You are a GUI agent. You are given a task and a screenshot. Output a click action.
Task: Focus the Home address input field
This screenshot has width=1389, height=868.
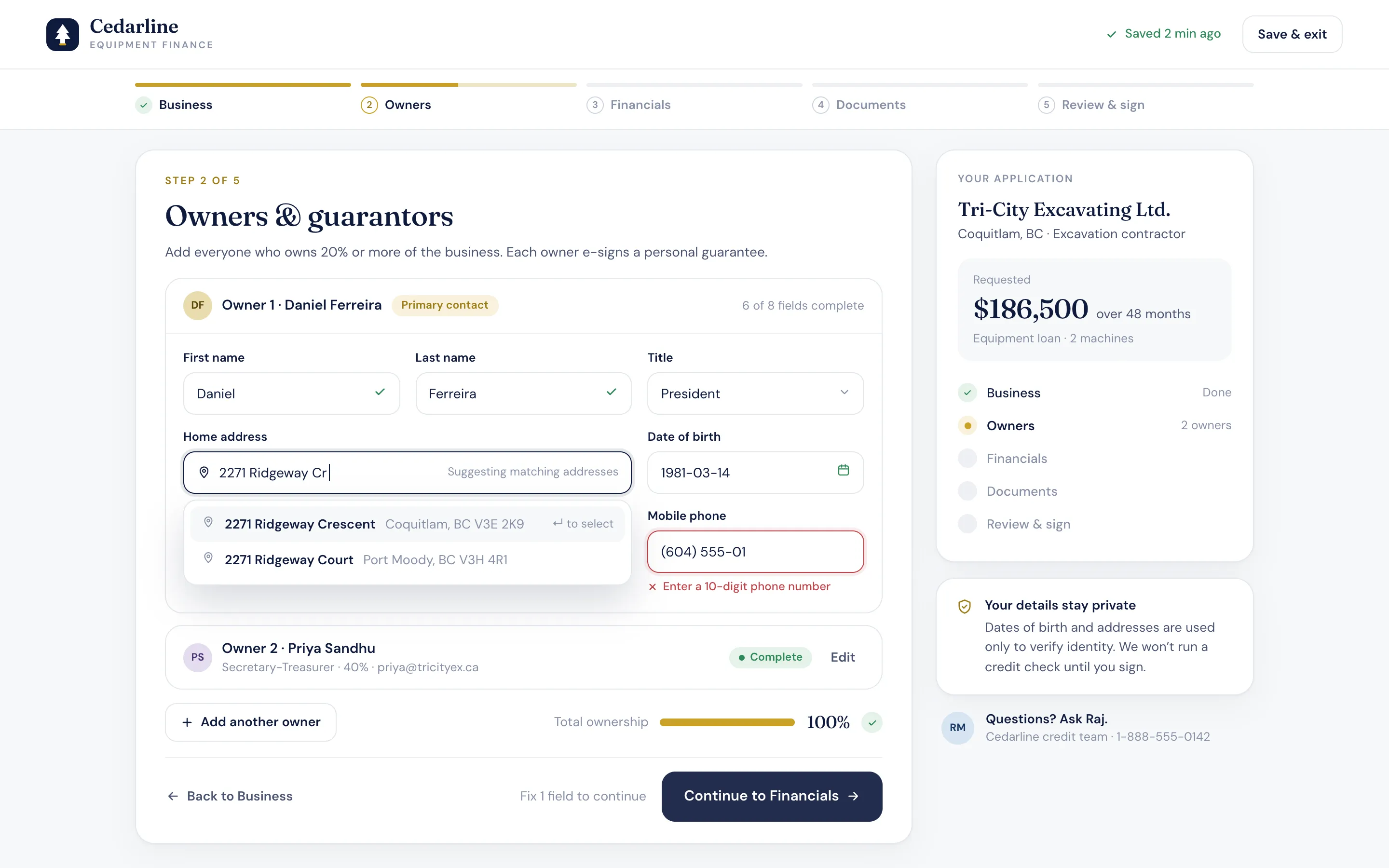(x=408, y=473)
